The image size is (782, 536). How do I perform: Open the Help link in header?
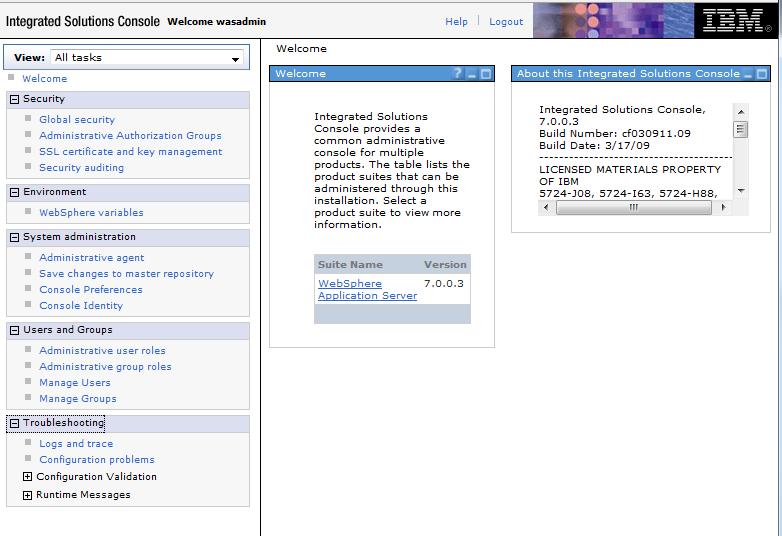tap(456, 21)
